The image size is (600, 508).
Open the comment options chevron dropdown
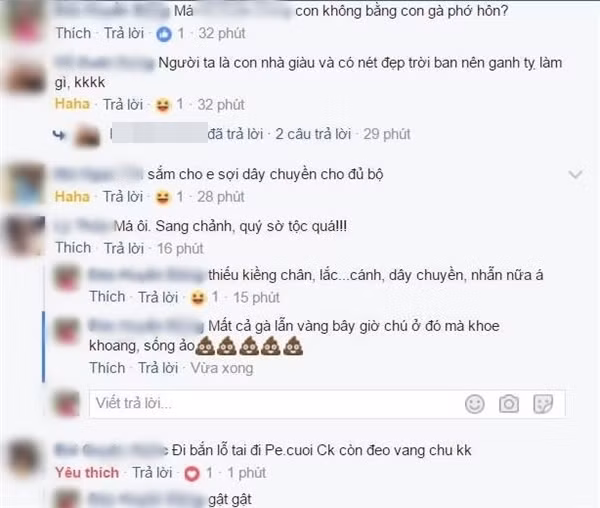pos(575,174)
